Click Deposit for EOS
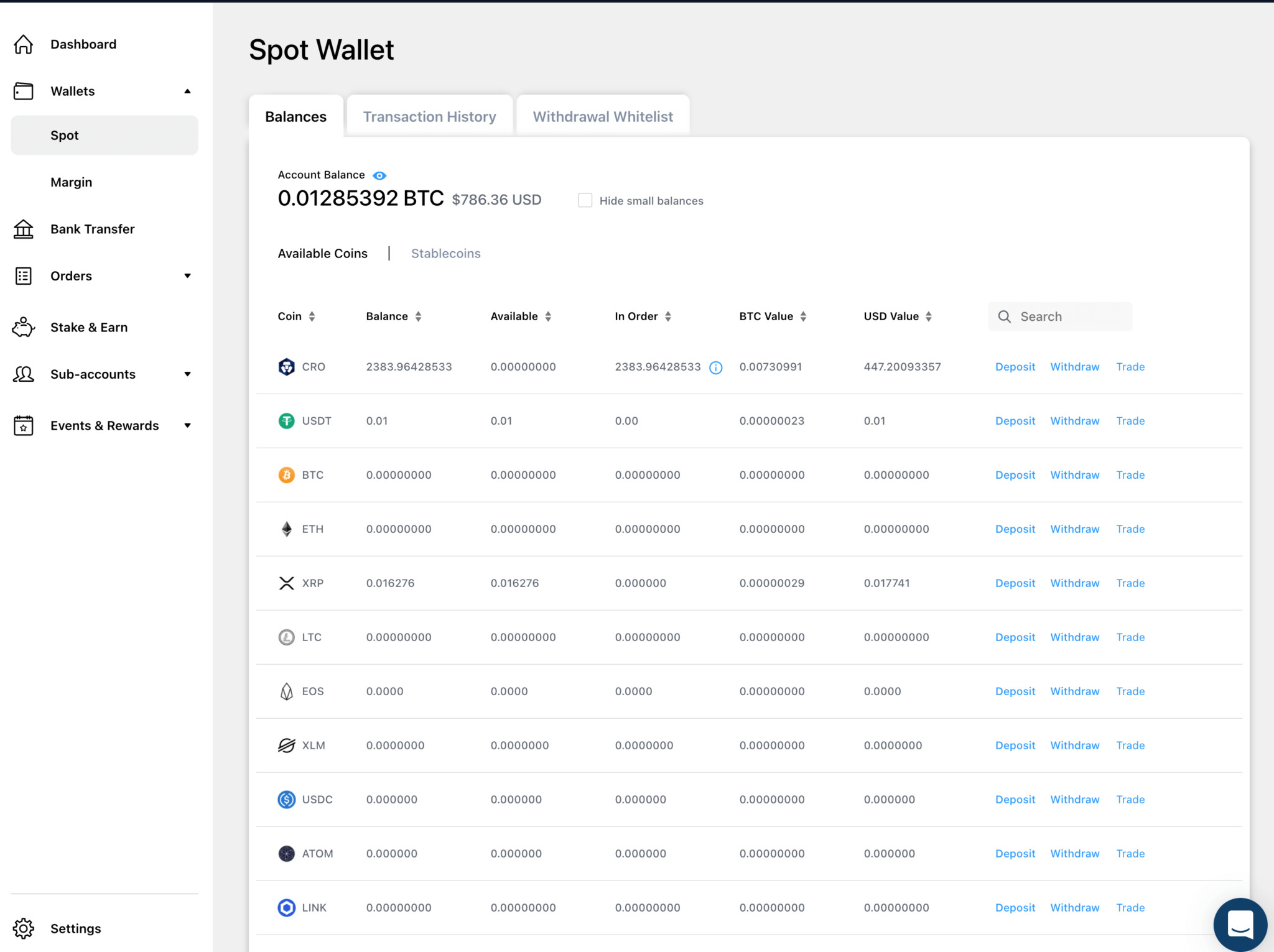The image size is (1274, 952). click(x=1015, y=691)
